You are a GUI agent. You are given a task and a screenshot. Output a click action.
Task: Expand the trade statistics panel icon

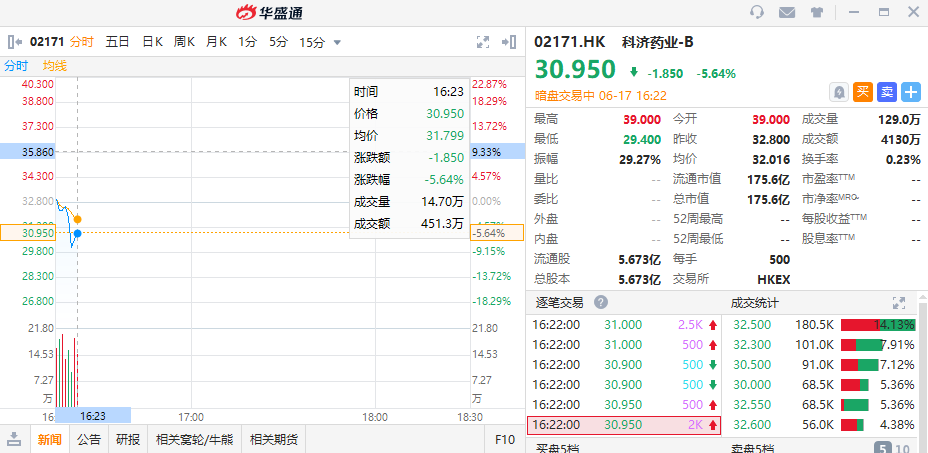pos(899,303)
